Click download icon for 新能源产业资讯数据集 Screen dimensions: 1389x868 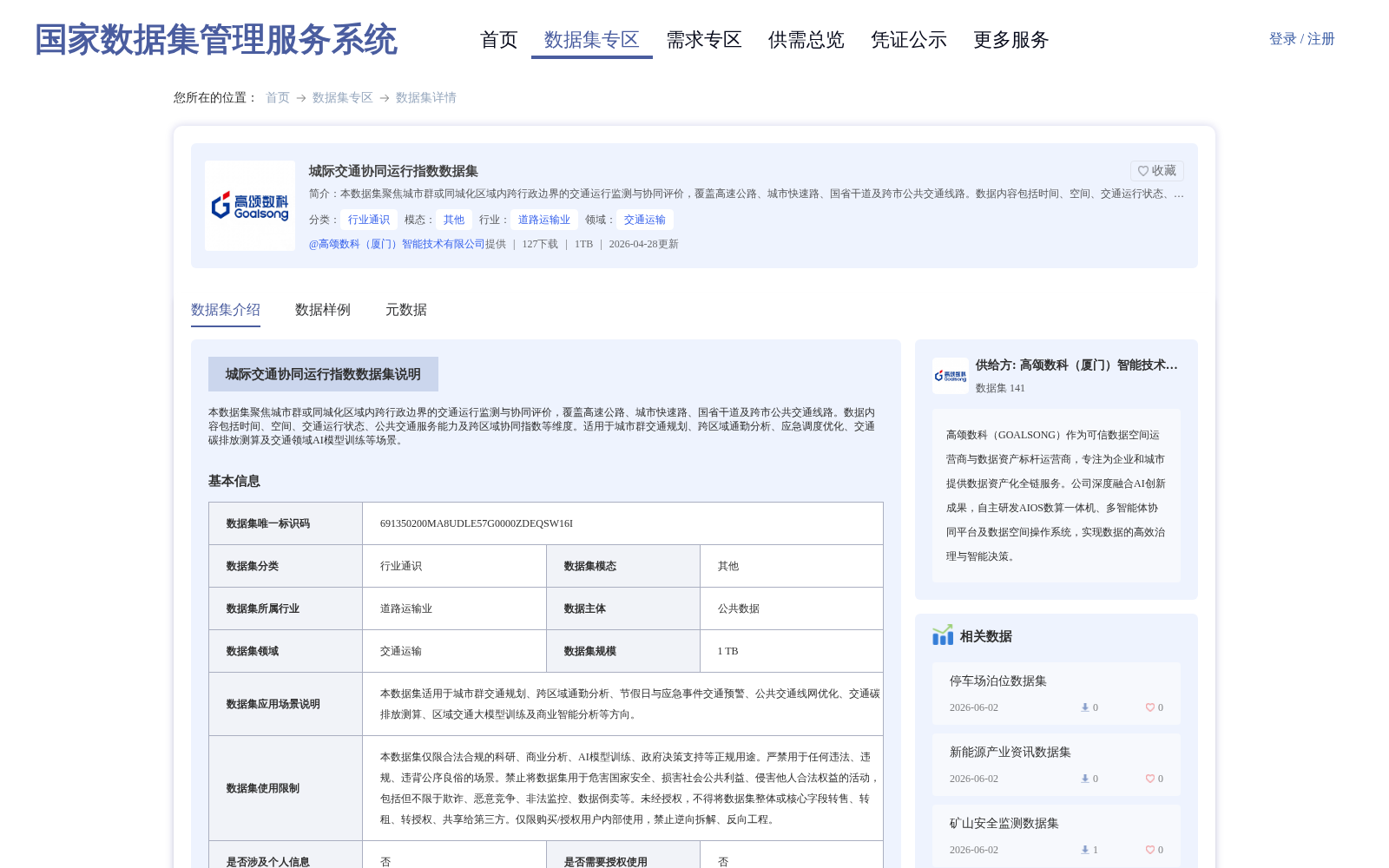tap(1084, 779)
